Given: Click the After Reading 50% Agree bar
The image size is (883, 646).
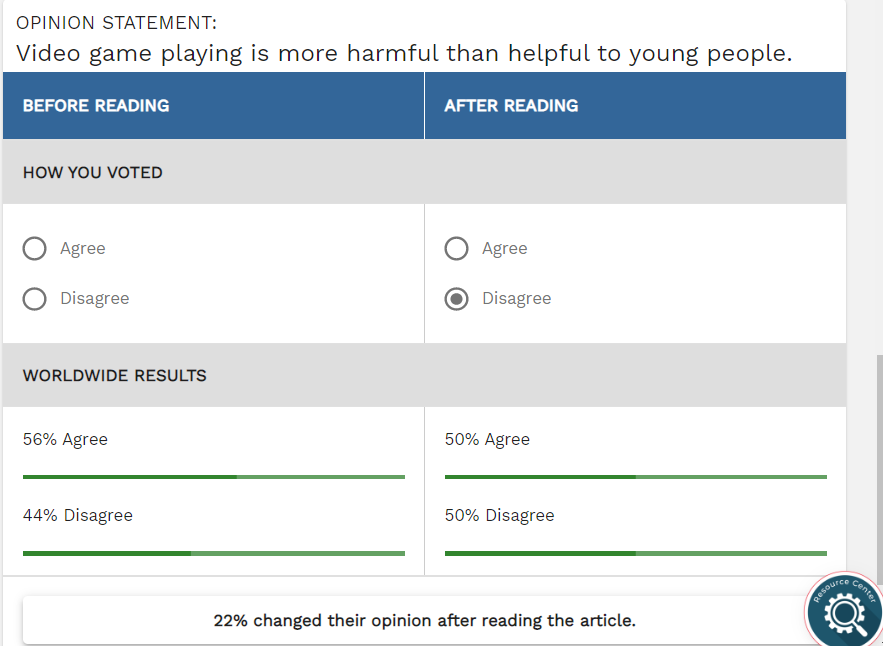Looking at the screenshot, I should point(636,477).
